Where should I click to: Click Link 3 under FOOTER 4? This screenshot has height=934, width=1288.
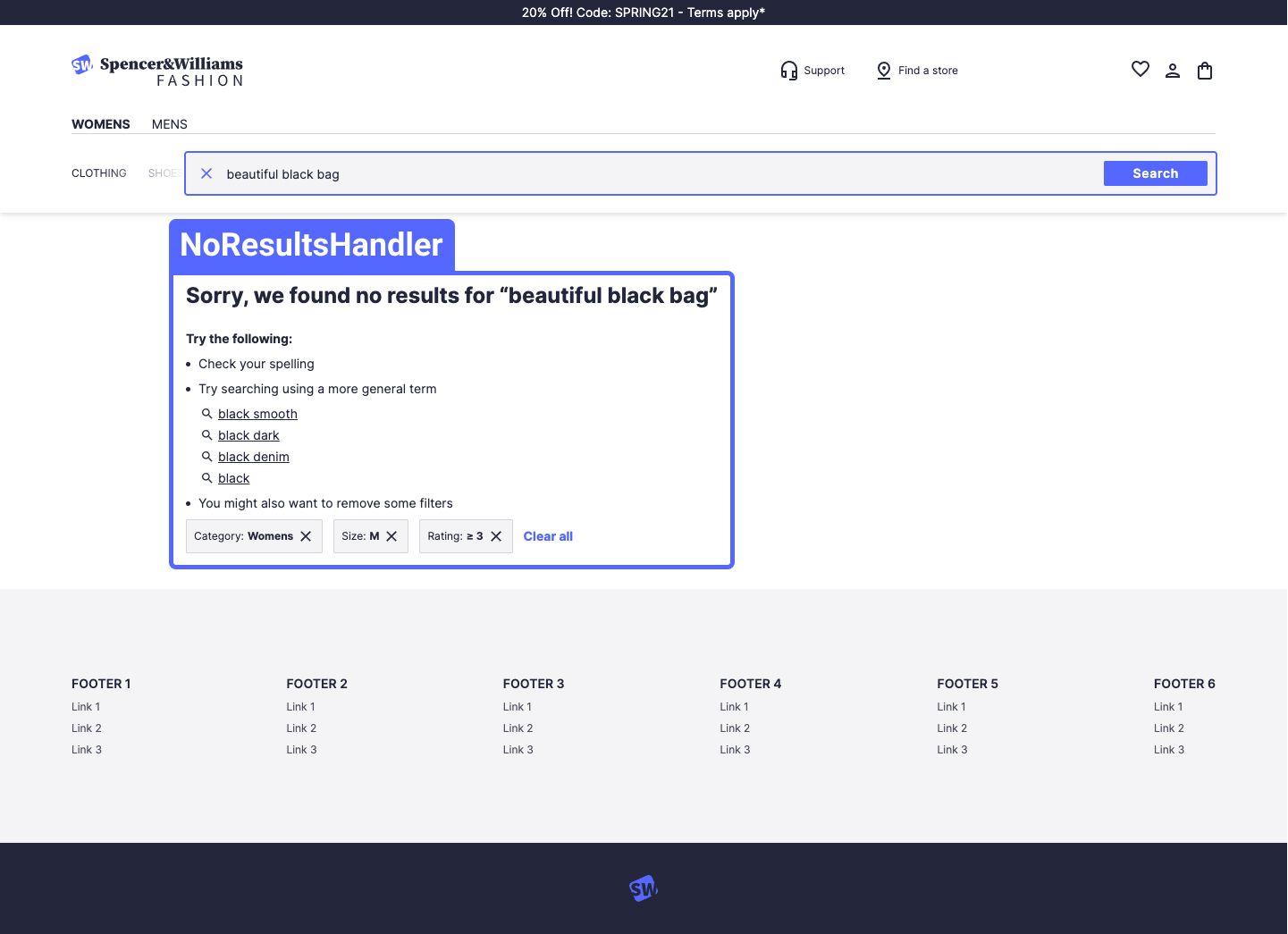coord(736,750)
